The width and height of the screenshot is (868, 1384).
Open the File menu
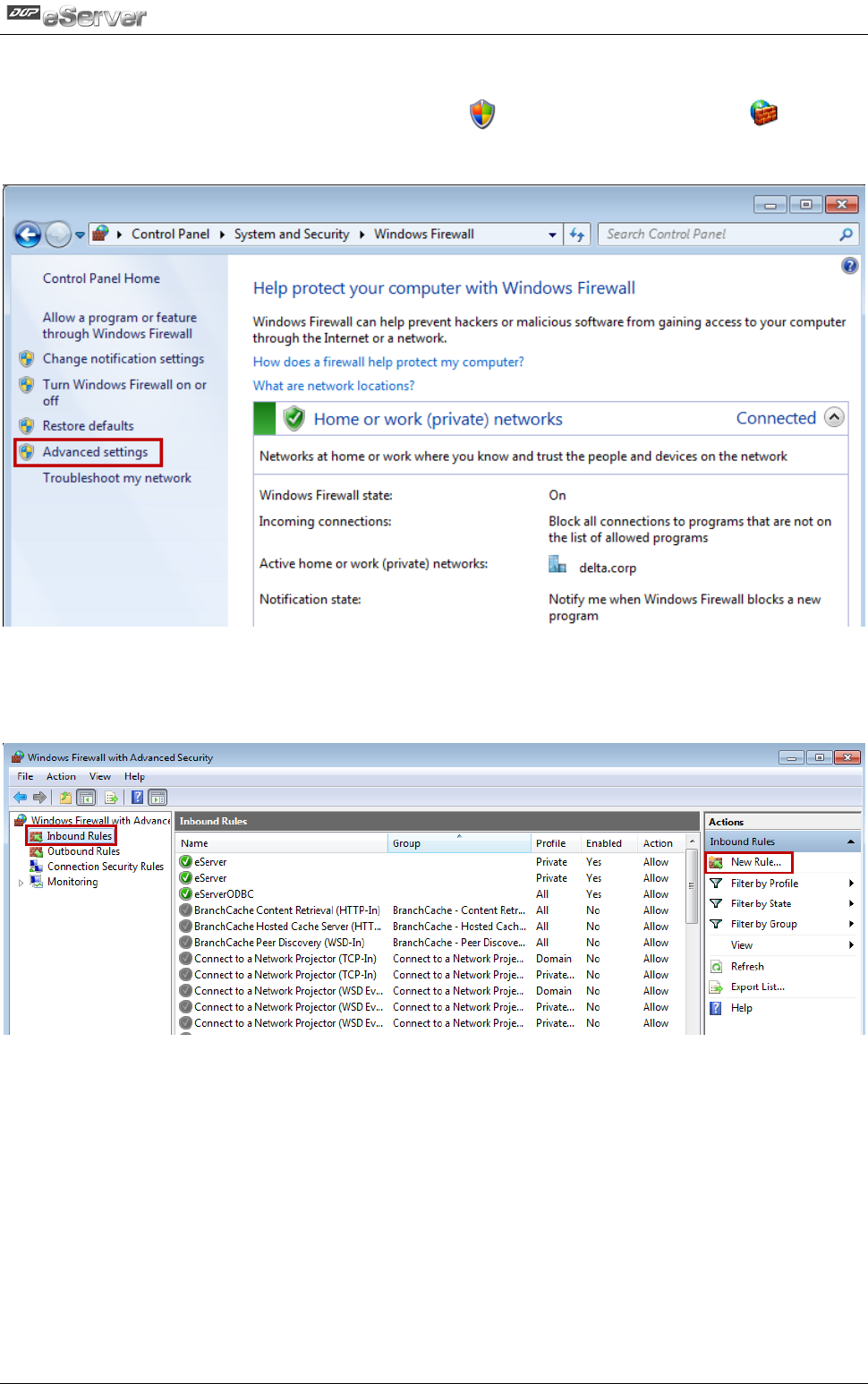[x=25, y=776]
